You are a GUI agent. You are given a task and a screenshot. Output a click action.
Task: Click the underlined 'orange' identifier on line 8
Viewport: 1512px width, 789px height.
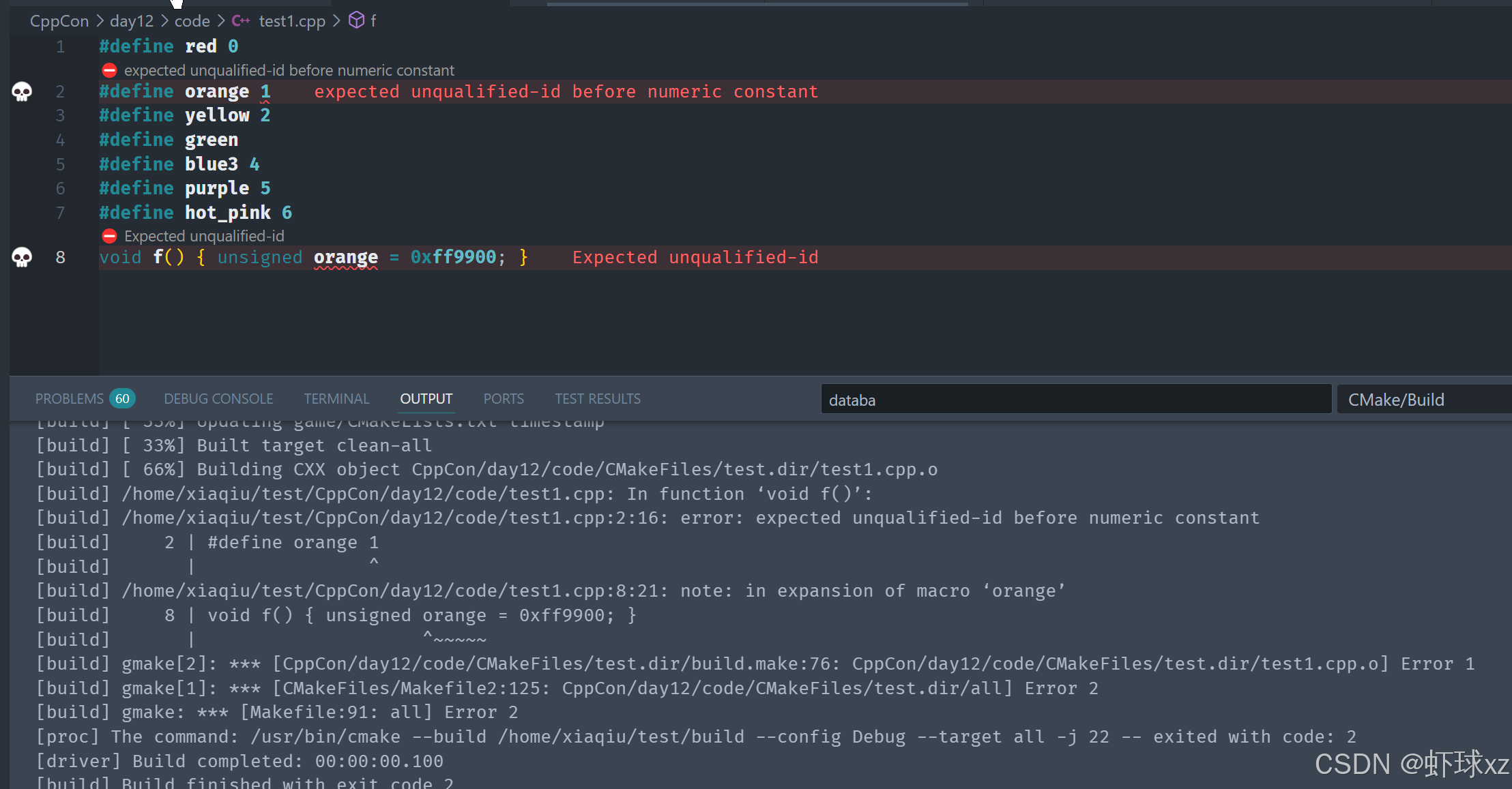[x=345, y=257]
